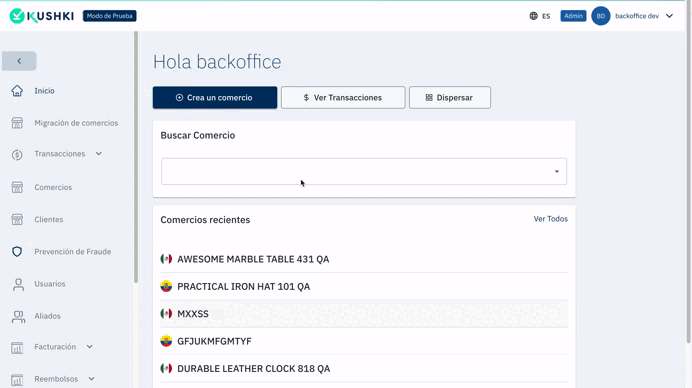Click the Clientes store icon

(x=17, y=219)
